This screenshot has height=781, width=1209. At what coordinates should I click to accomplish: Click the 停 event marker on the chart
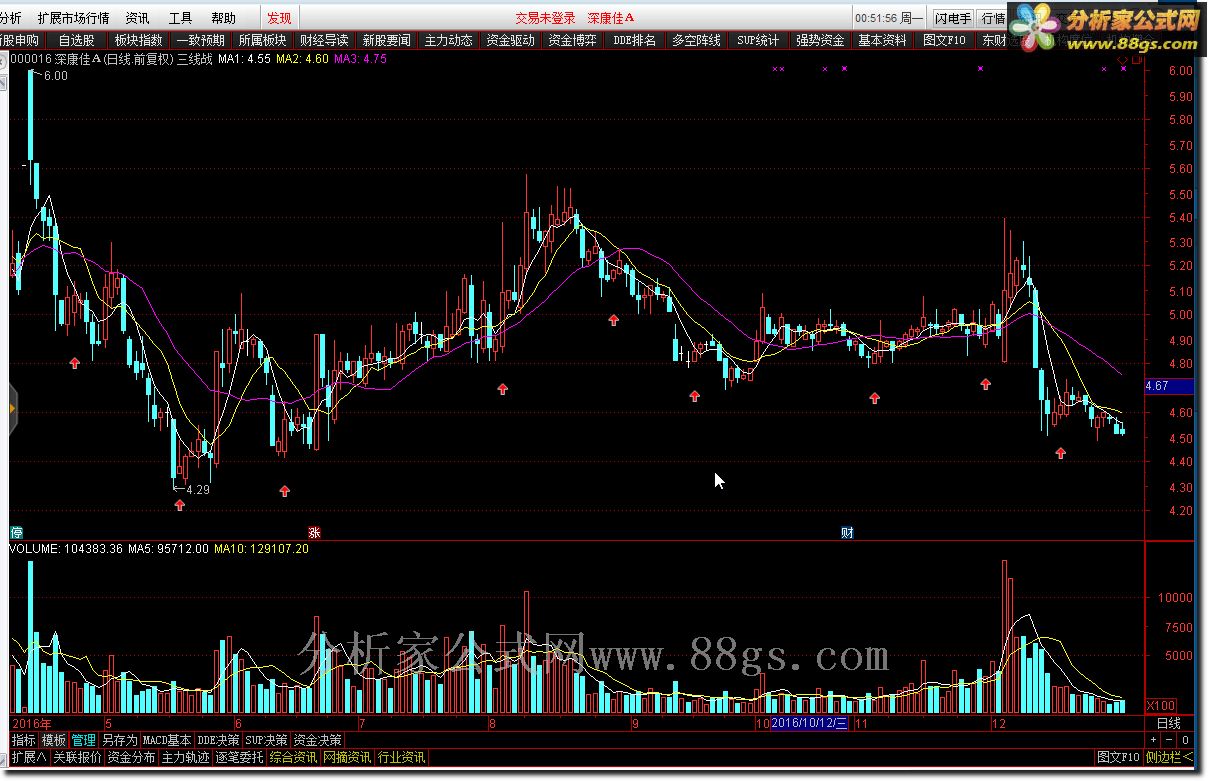pos(16,532)
